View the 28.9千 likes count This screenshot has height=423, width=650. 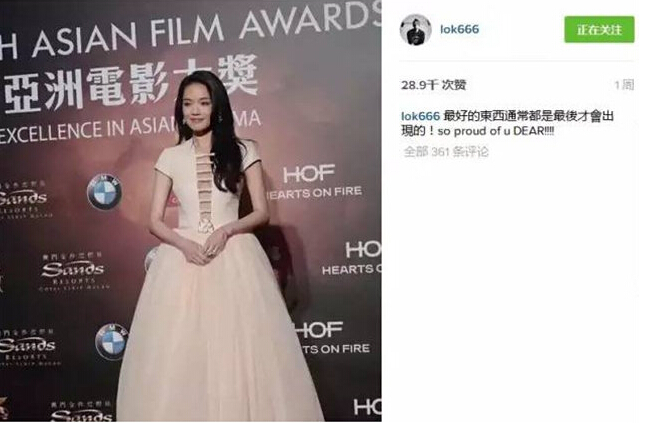[434, 85]
